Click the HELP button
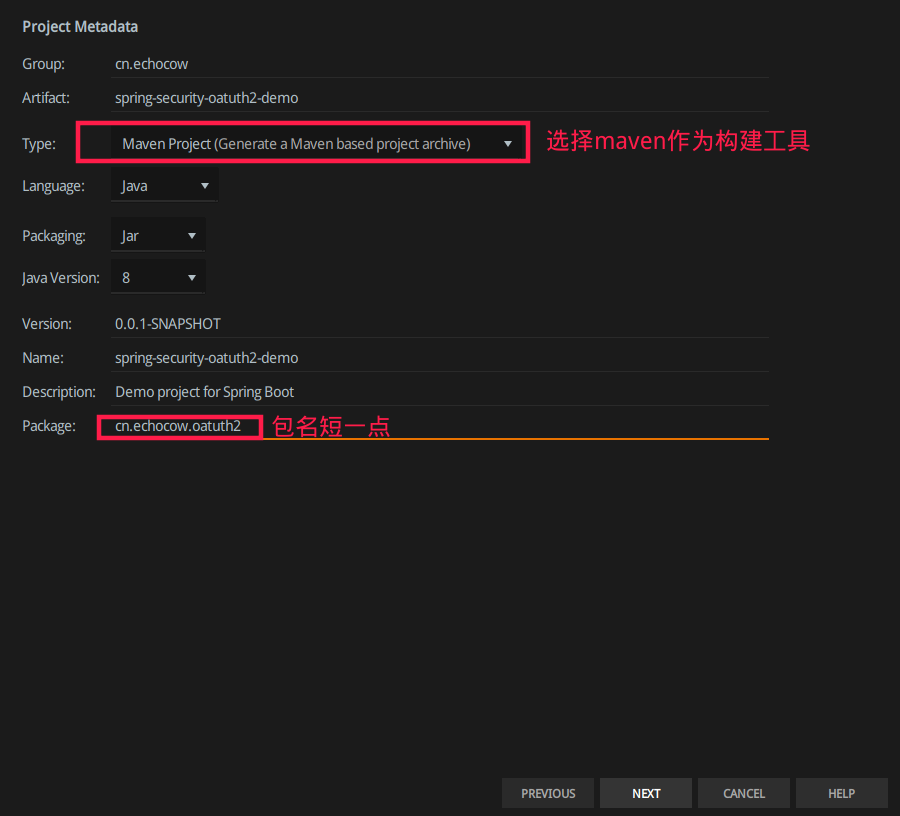 (x=841, y=792)
